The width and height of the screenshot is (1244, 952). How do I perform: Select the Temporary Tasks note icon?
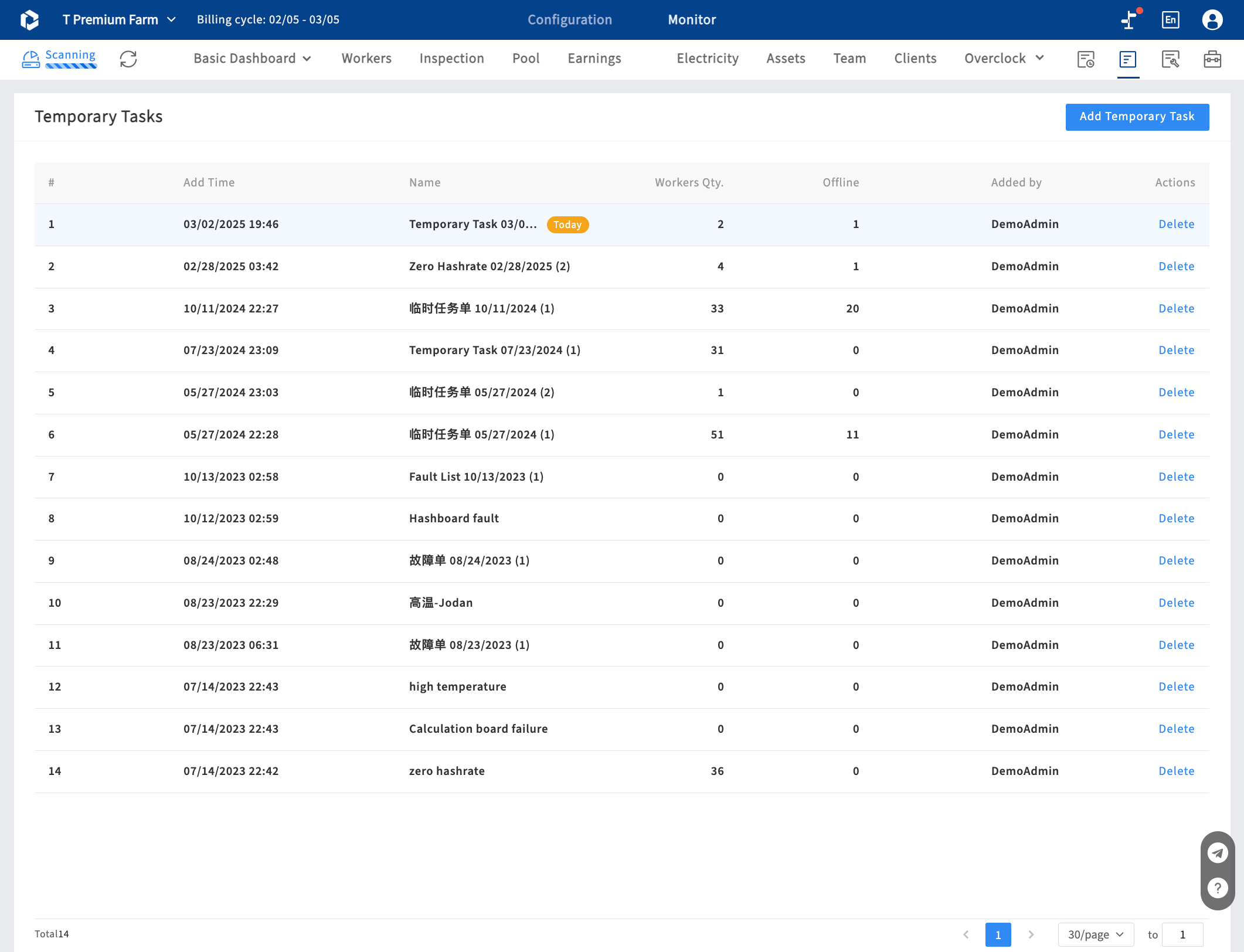click(1128, 59)
